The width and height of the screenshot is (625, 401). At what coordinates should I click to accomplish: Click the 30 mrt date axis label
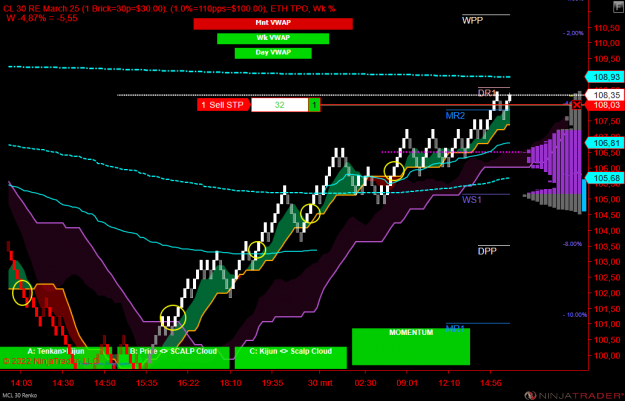click(x=320, y=383)
